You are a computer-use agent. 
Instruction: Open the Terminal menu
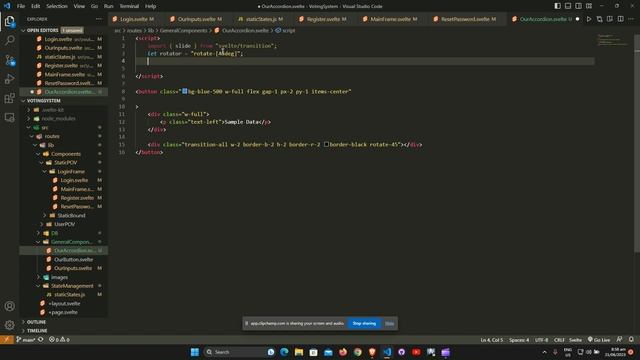coord(129,6)
